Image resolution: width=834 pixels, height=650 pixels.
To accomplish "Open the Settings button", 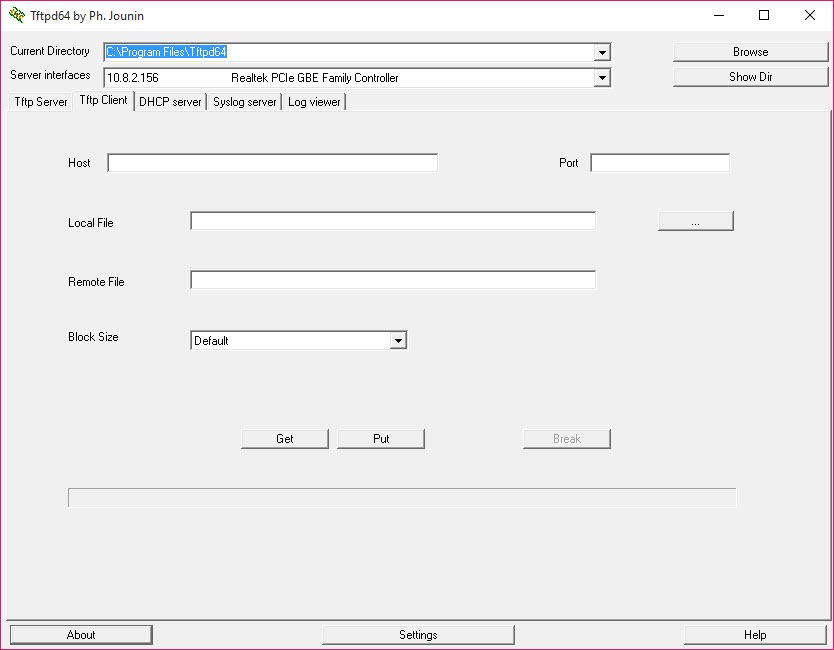I will [418, 635].
